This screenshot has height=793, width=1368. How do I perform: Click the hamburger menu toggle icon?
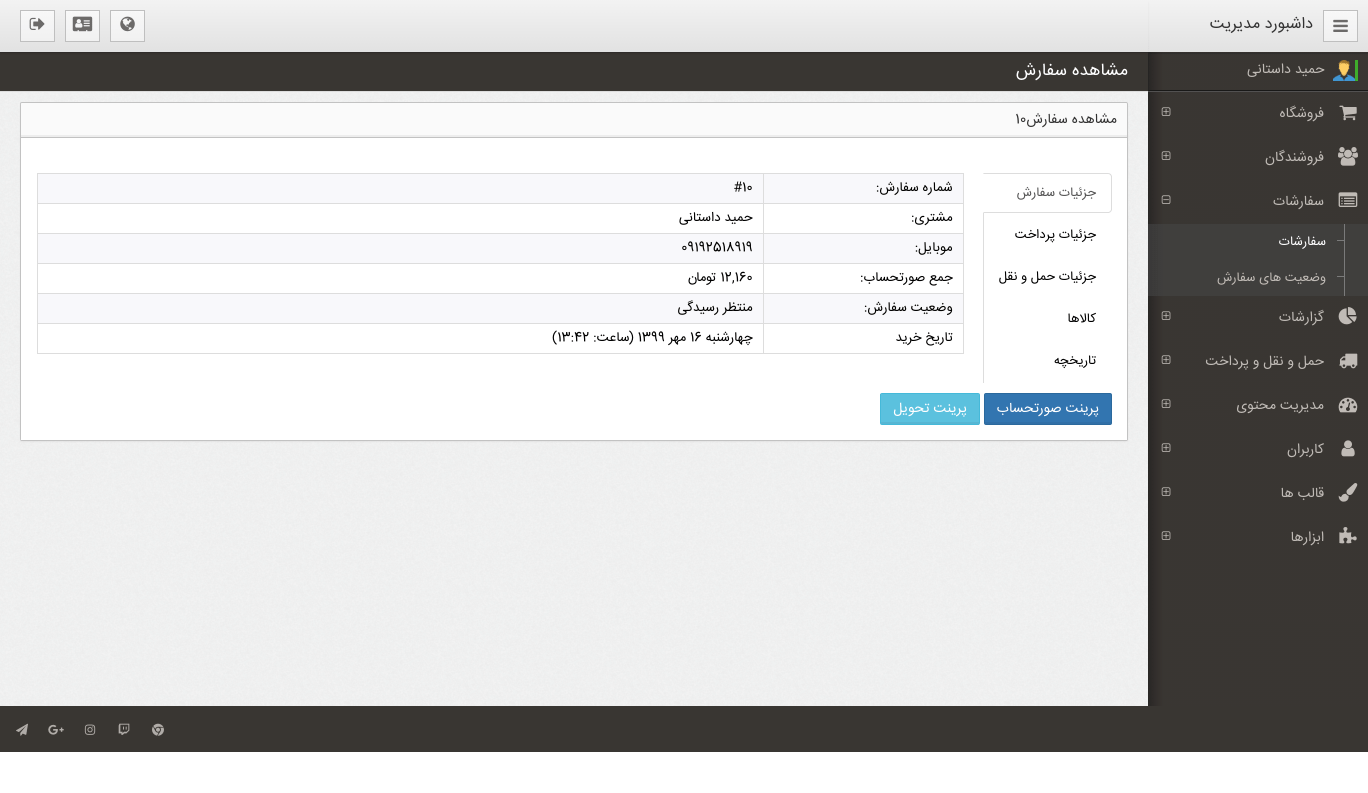(1340, 26)
